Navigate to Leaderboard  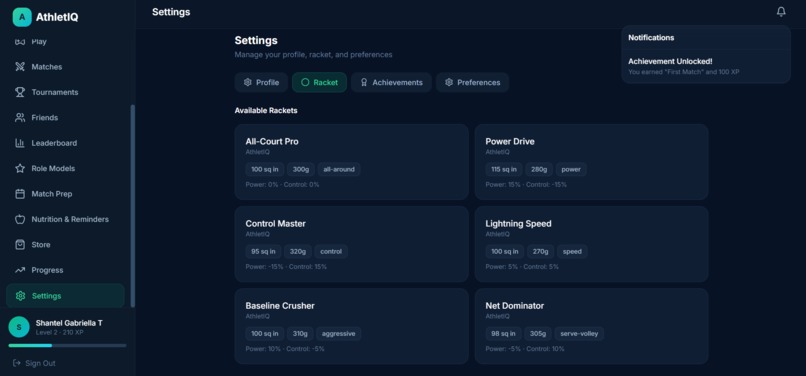click(x=65, y=143)
